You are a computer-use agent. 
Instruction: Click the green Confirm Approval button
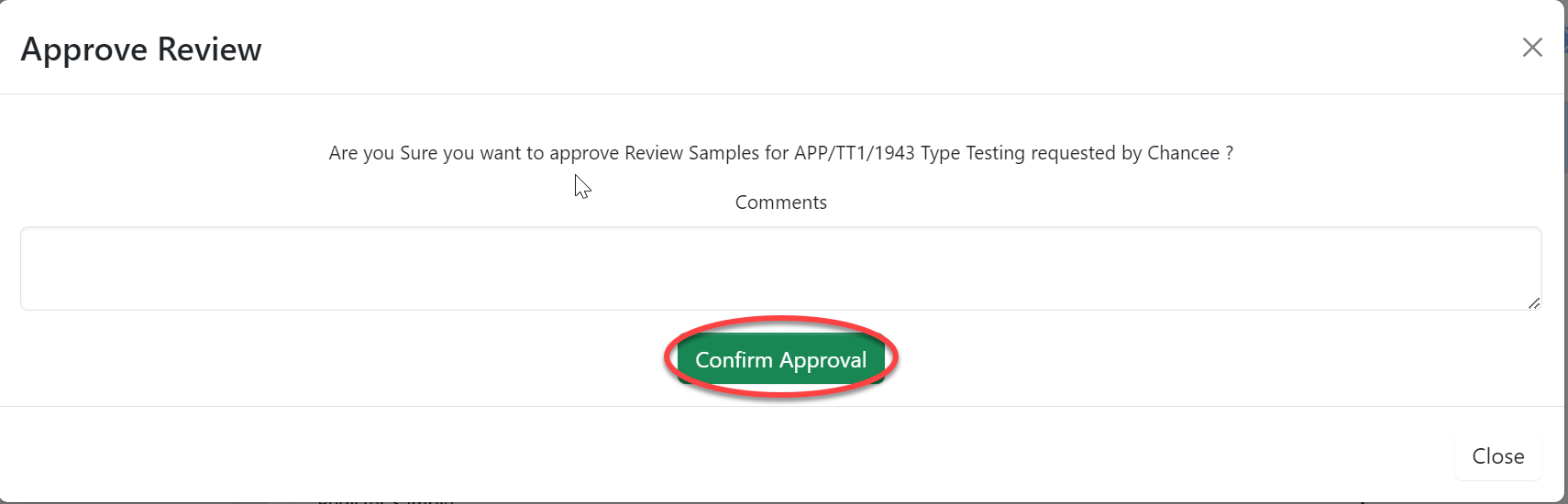[780, 359]
